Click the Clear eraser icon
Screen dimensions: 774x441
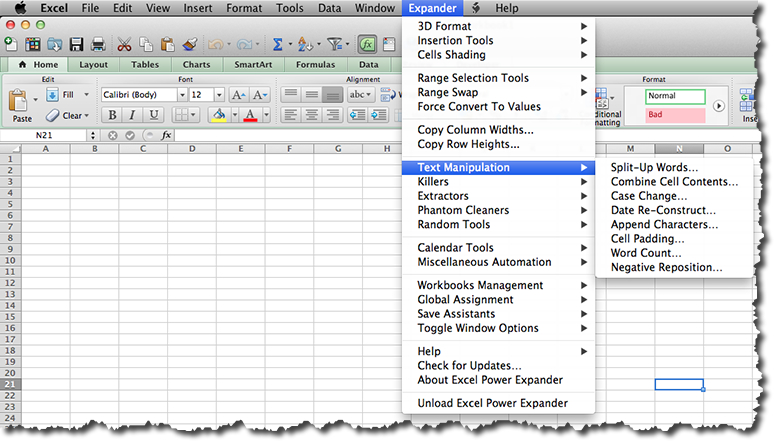(x=52, y=116)
